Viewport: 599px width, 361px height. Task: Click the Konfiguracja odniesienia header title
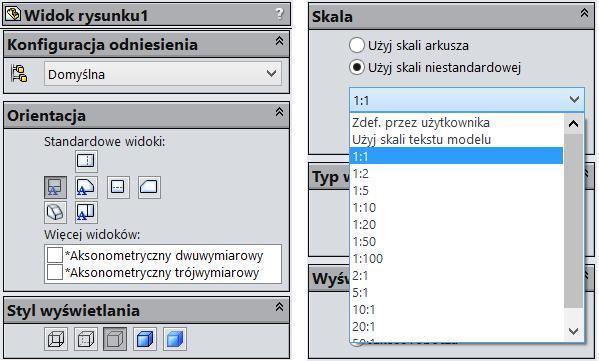[x=102, y=44]
